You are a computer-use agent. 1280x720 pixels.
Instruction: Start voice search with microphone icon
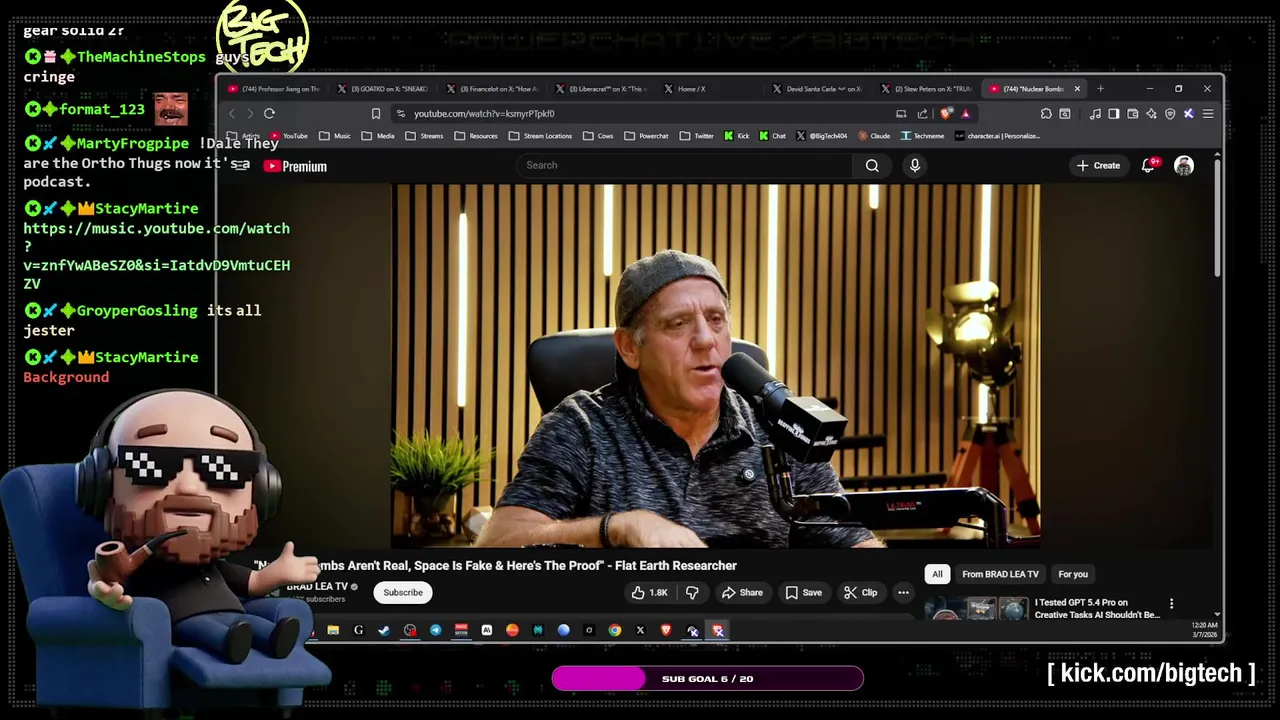[x=914, y=166]
